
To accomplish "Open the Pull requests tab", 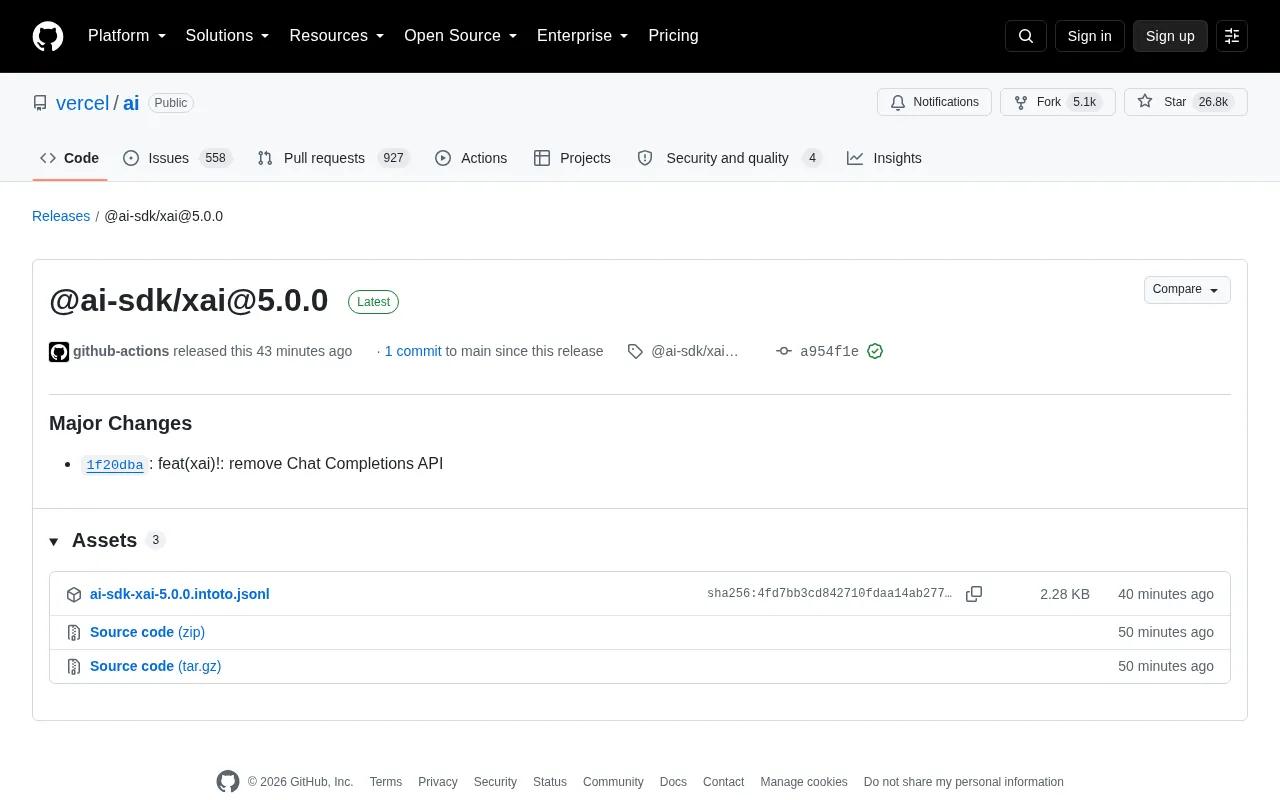I will coord(333,158).
